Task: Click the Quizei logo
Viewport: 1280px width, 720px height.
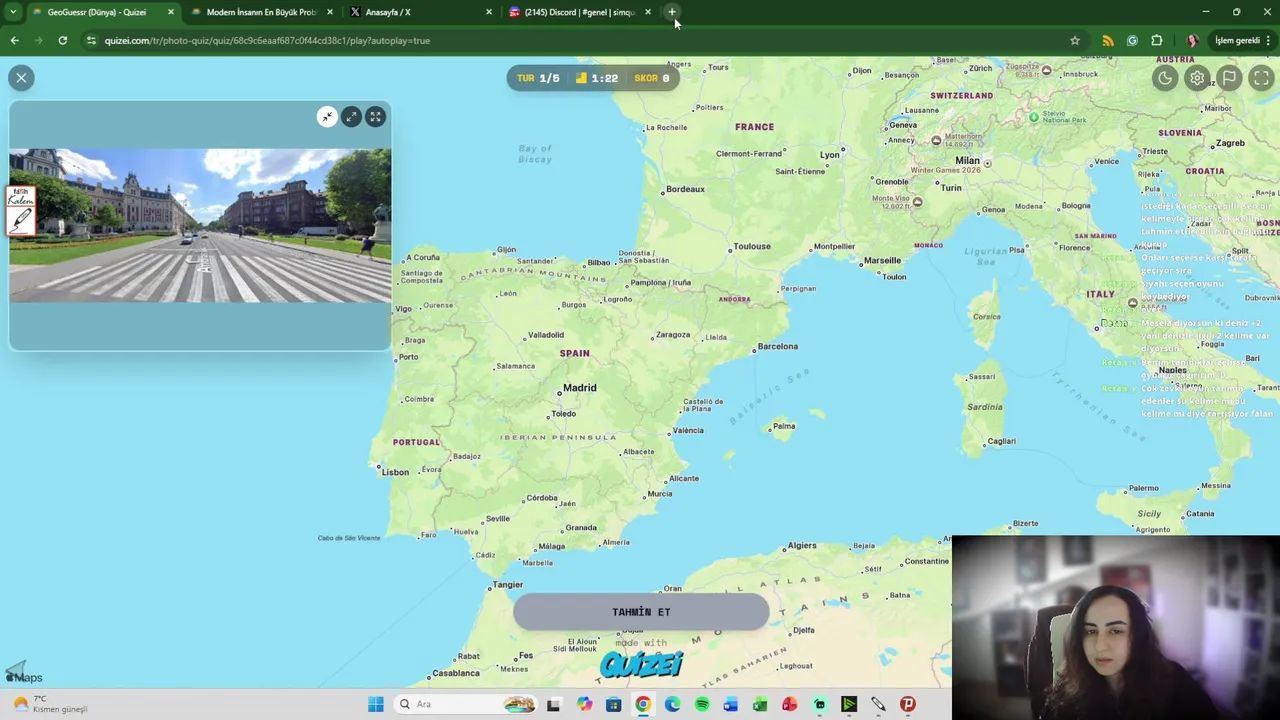Action: (x=641, y=665)
